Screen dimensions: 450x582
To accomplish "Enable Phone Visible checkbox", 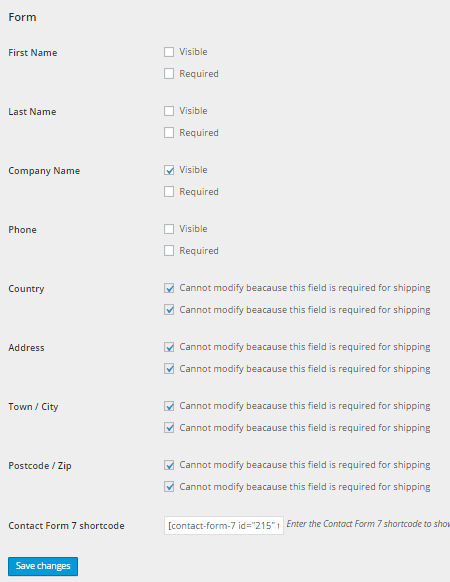I will [169, 229].
